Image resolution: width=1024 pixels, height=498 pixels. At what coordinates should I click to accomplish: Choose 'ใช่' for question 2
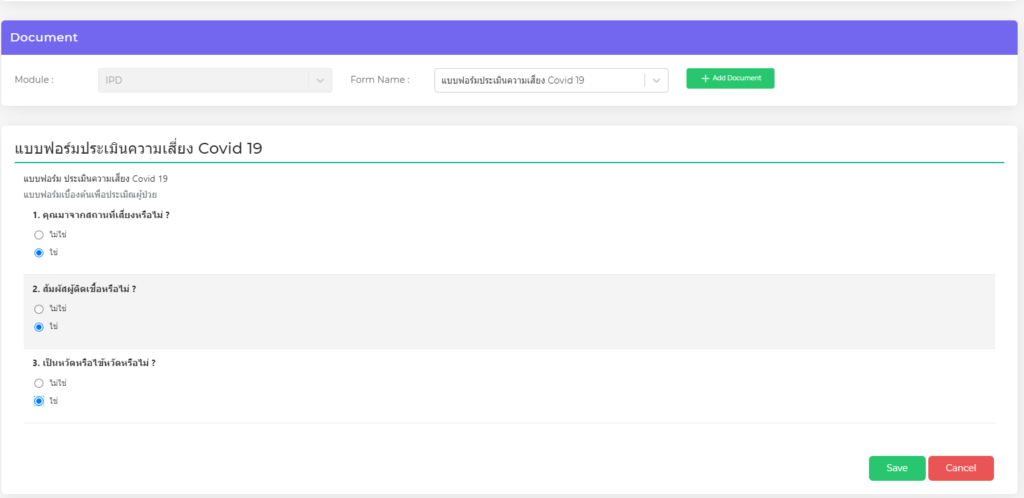pyautogui.click(x=39, y=327)
